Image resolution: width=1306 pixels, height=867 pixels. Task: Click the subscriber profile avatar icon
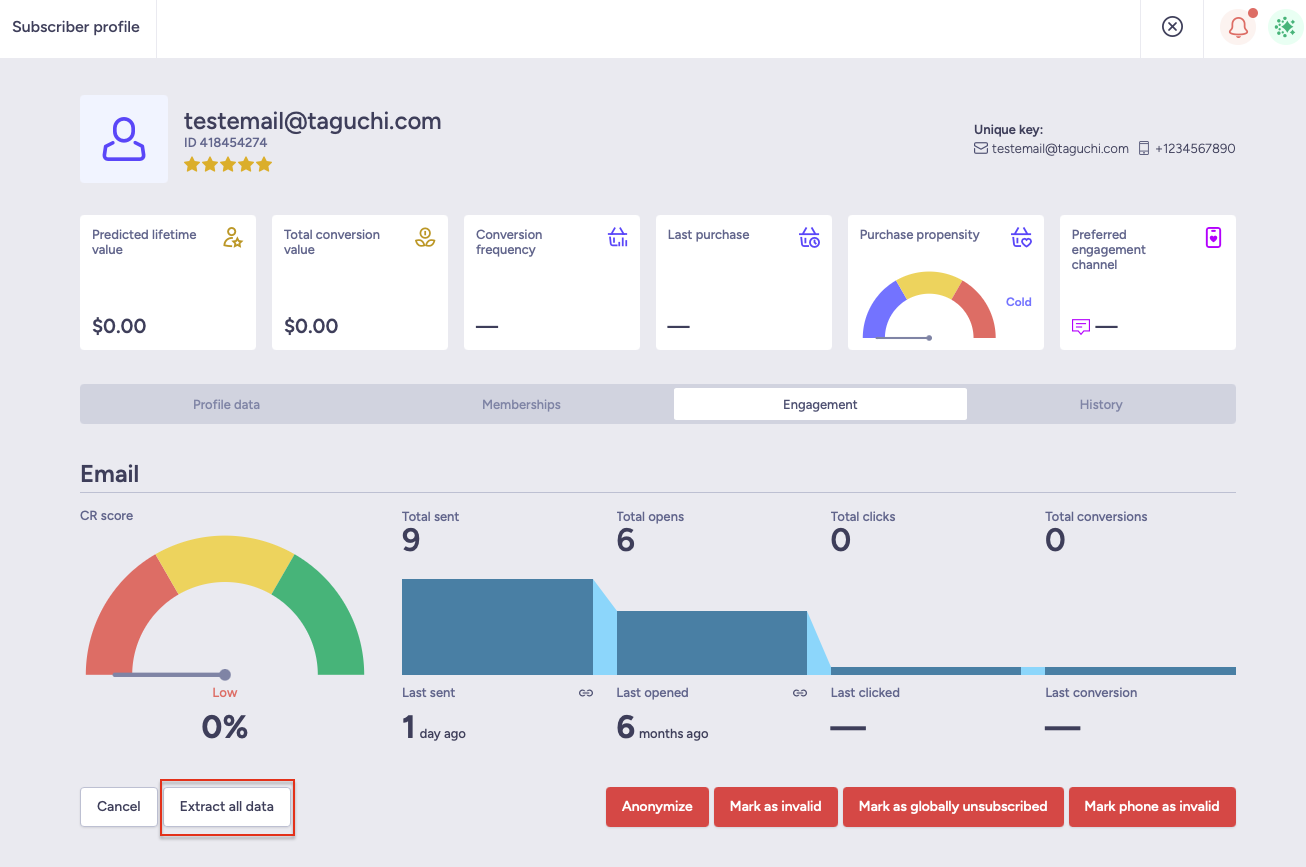point(124,139)
